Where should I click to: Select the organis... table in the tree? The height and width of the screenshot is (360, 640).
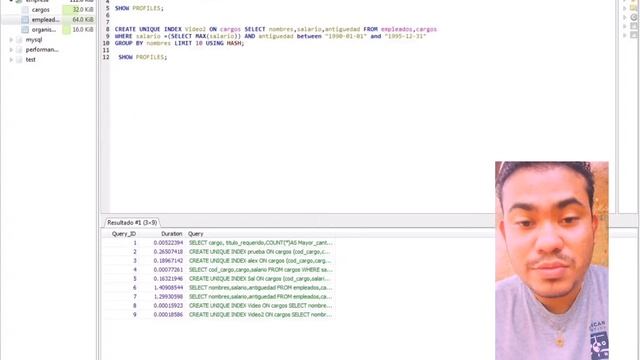click(x=44, y=30)
